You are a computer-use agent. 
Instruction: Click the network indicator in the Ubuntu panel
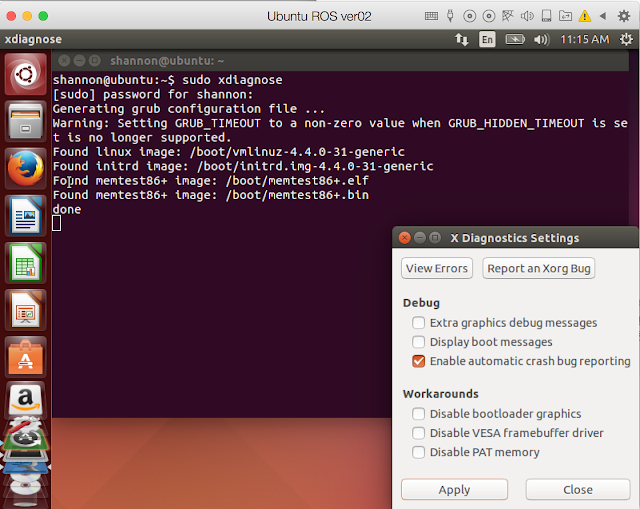tap(462, 40)
